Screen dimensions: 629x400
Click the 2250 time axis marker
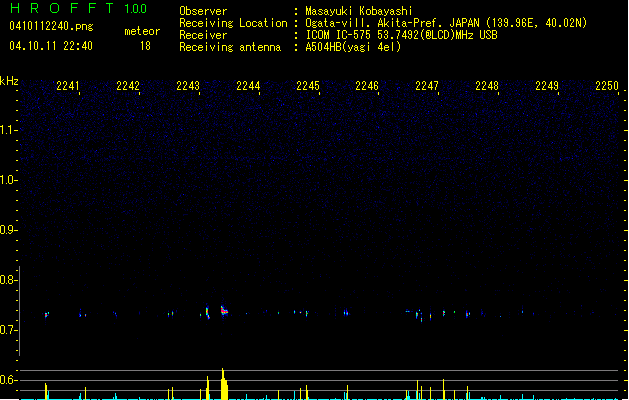(607, 85)
